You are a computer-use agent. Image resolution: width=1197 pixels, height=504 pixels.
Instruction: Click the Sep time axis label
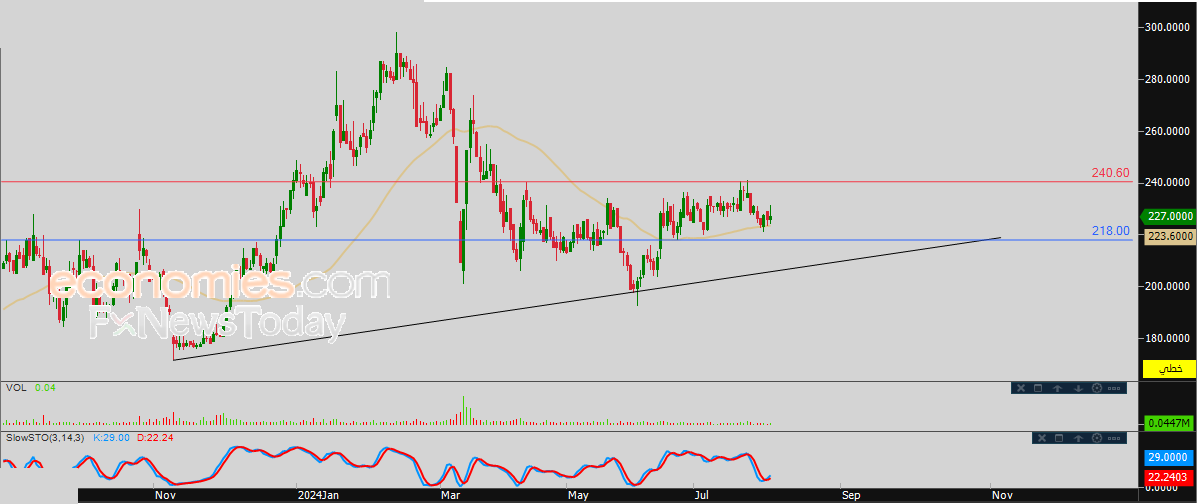tap(851, 496)
